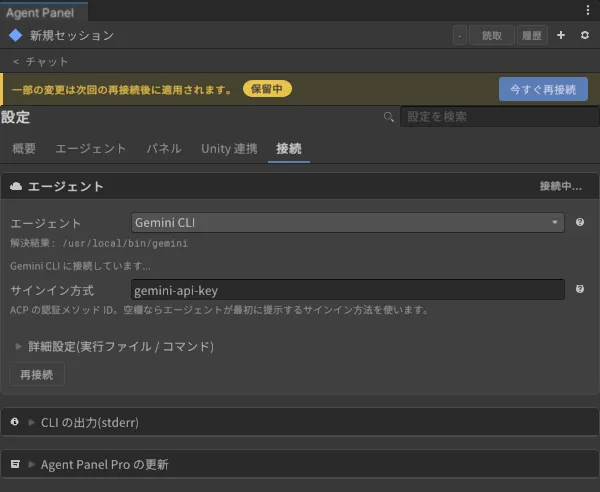Click 今すぐ再接続 to reconnect now
600x492 pixels.
[x=543, y=89]
